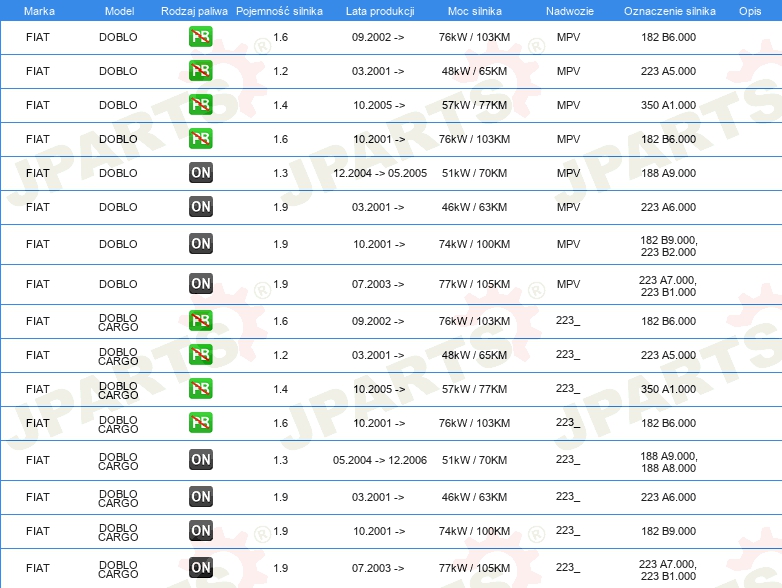The height and width of the screenshot is (588, 782).
Task: Click petrol icon in Doblo MPV 1.6 09.2002 row
Action: 200,37
